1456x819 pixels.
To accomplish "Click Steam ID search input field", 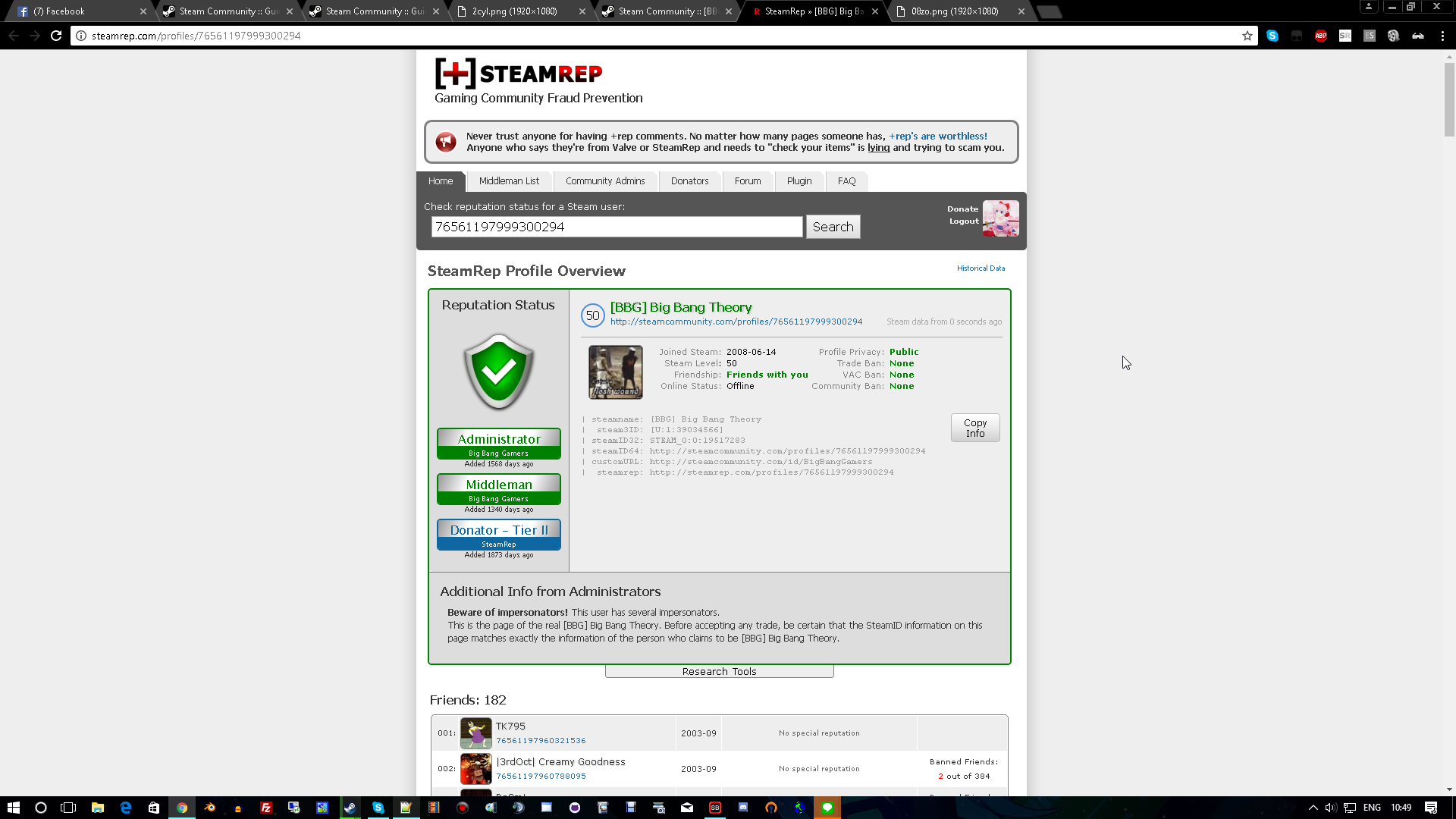I will tap(617, 227).
